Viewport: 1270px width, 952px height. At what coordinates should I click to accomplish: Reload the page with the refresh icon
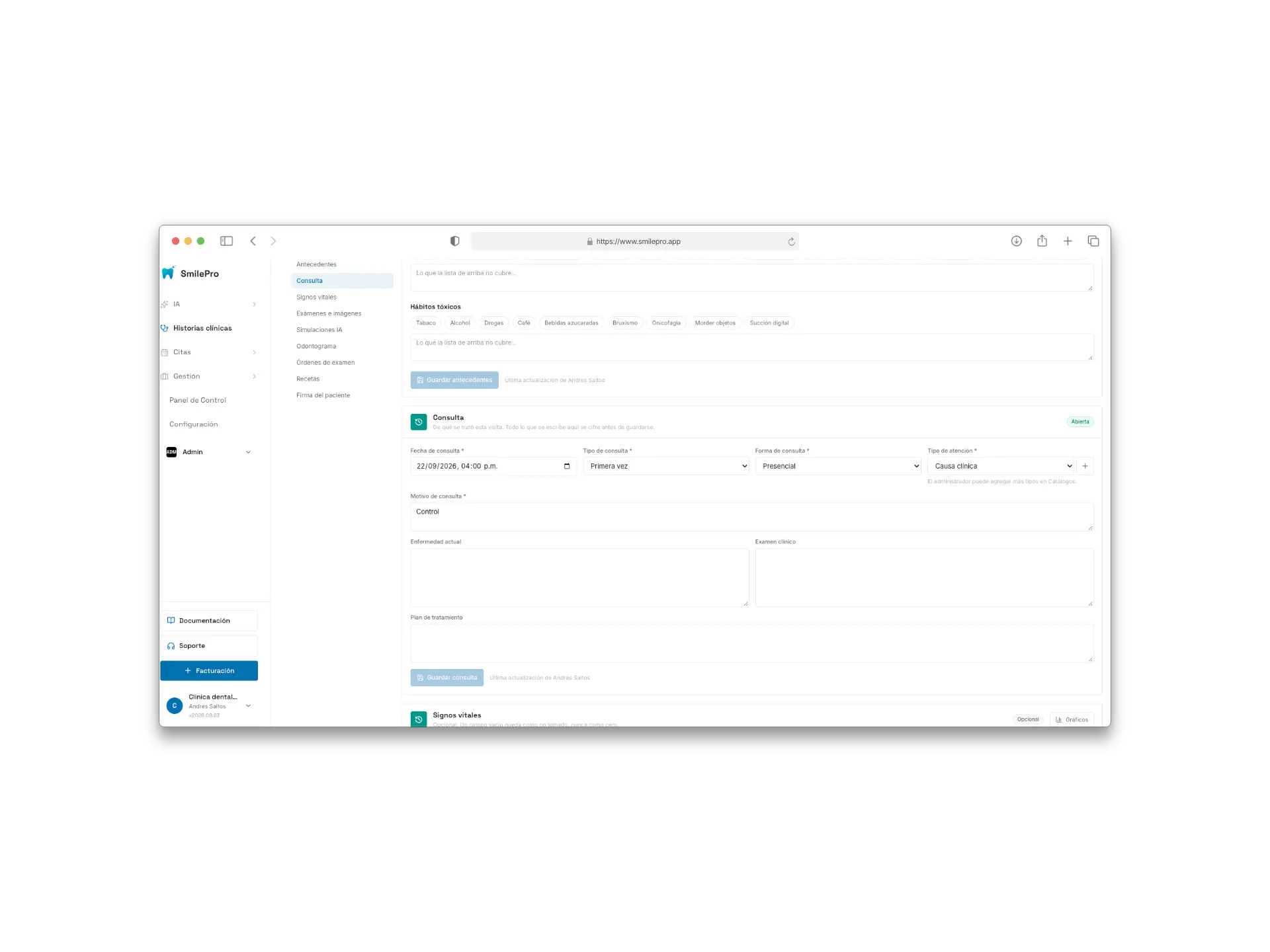791,242
